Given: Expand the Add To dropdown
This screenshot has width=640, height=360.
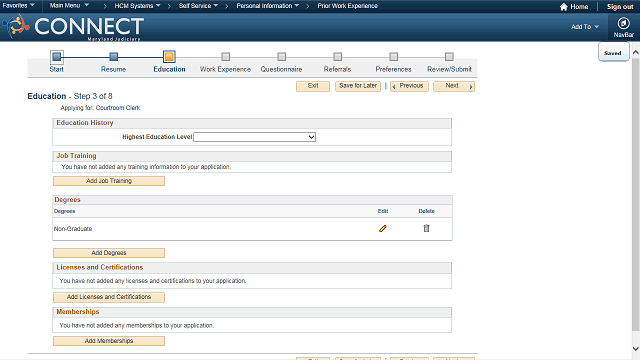Looking at the screenshot, I should click(584, 27).
